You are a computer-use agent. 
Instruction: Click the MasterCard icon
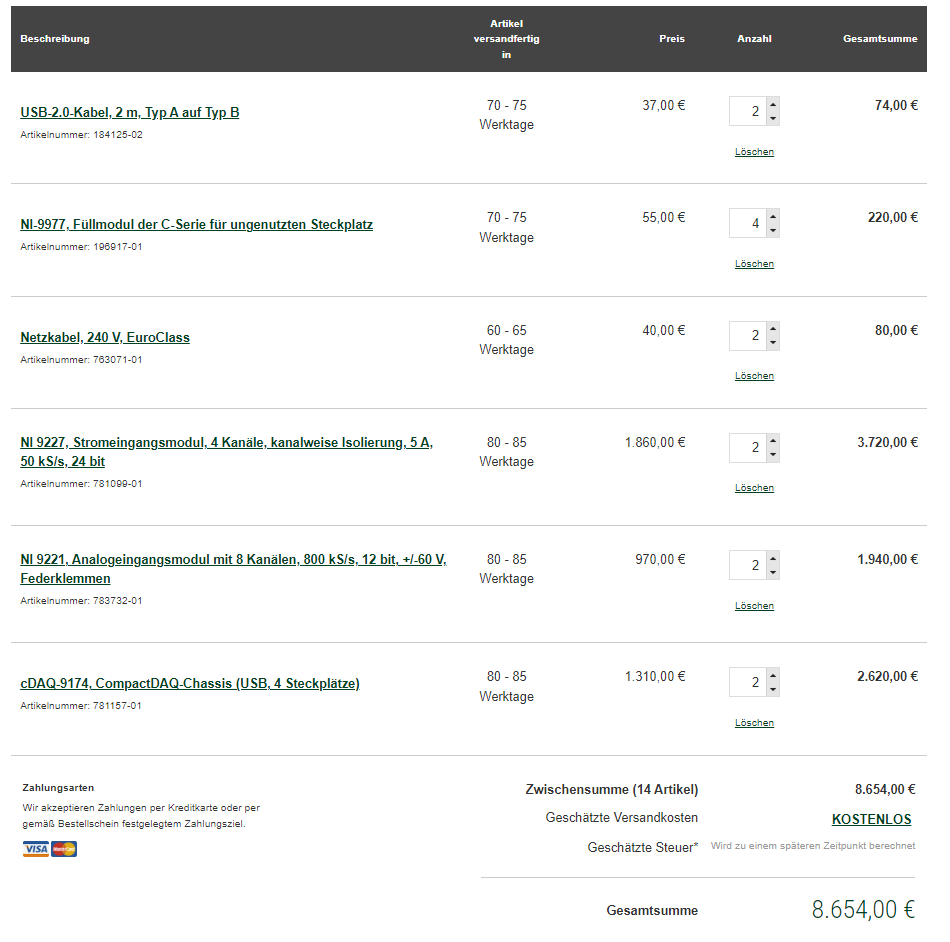pyautogui.click(x=64, y=849)
